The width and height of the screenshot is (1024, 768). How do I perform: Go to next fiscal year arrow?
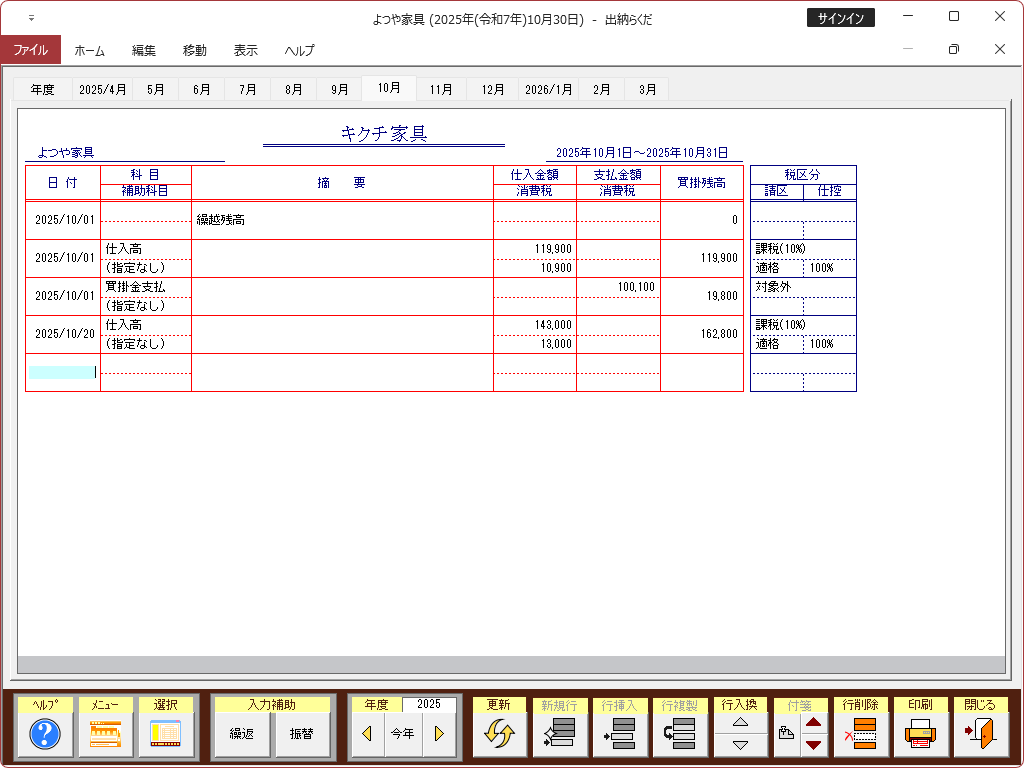(438, 734)
